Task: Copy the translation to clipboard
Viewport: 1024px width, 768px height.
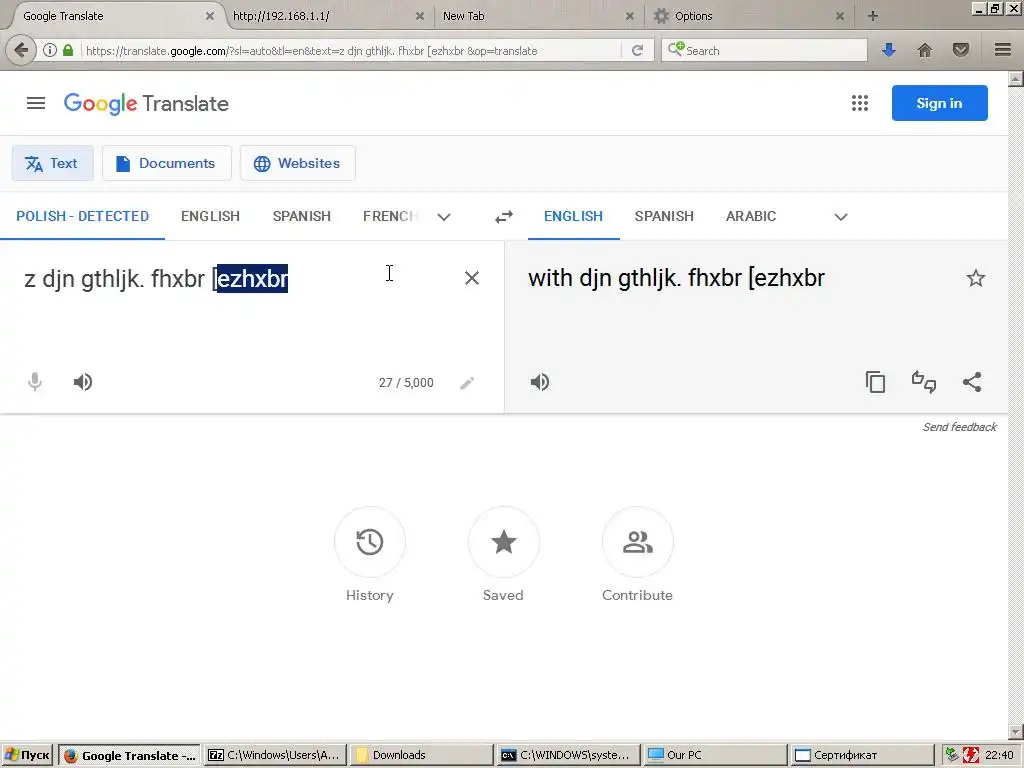Action: click(875, 382)
